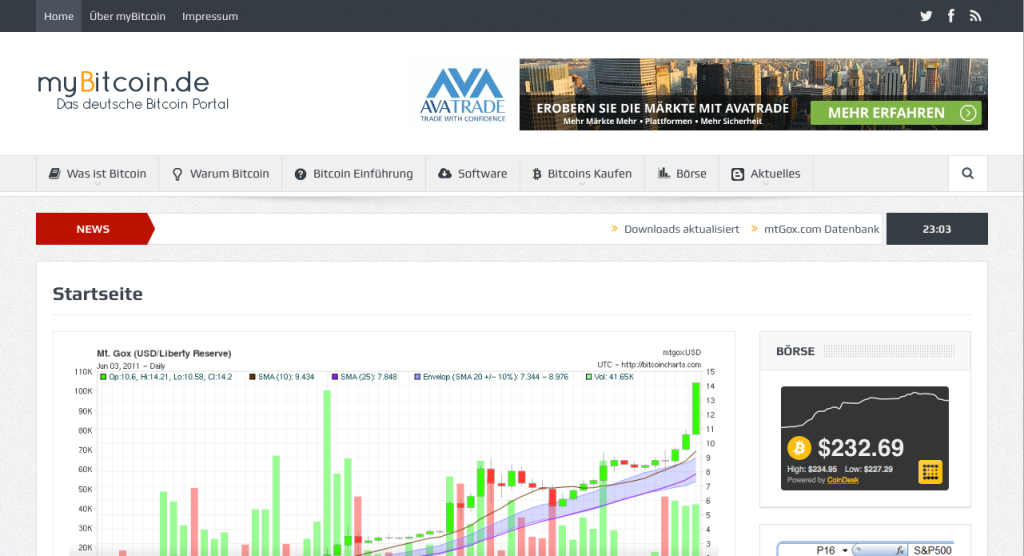Open the CoinDesk link in price widget

pyautogui.click(x=842, y=480)
